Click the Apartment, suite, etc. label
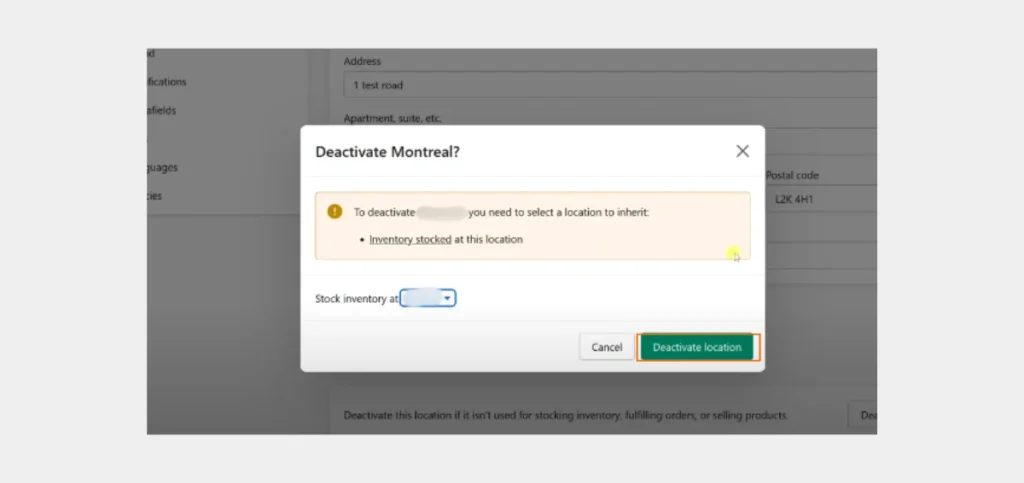This screenshot has width=1024, height=483. 392,119
